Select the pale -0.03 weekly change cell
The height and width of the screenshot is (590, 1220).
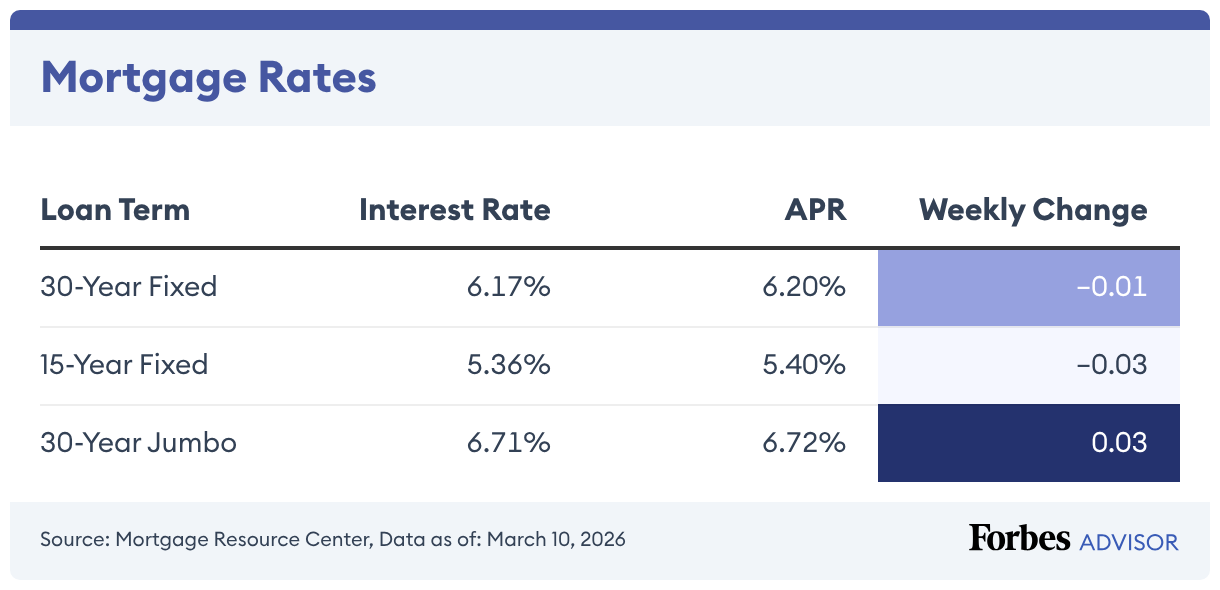tap(1028, 365)
